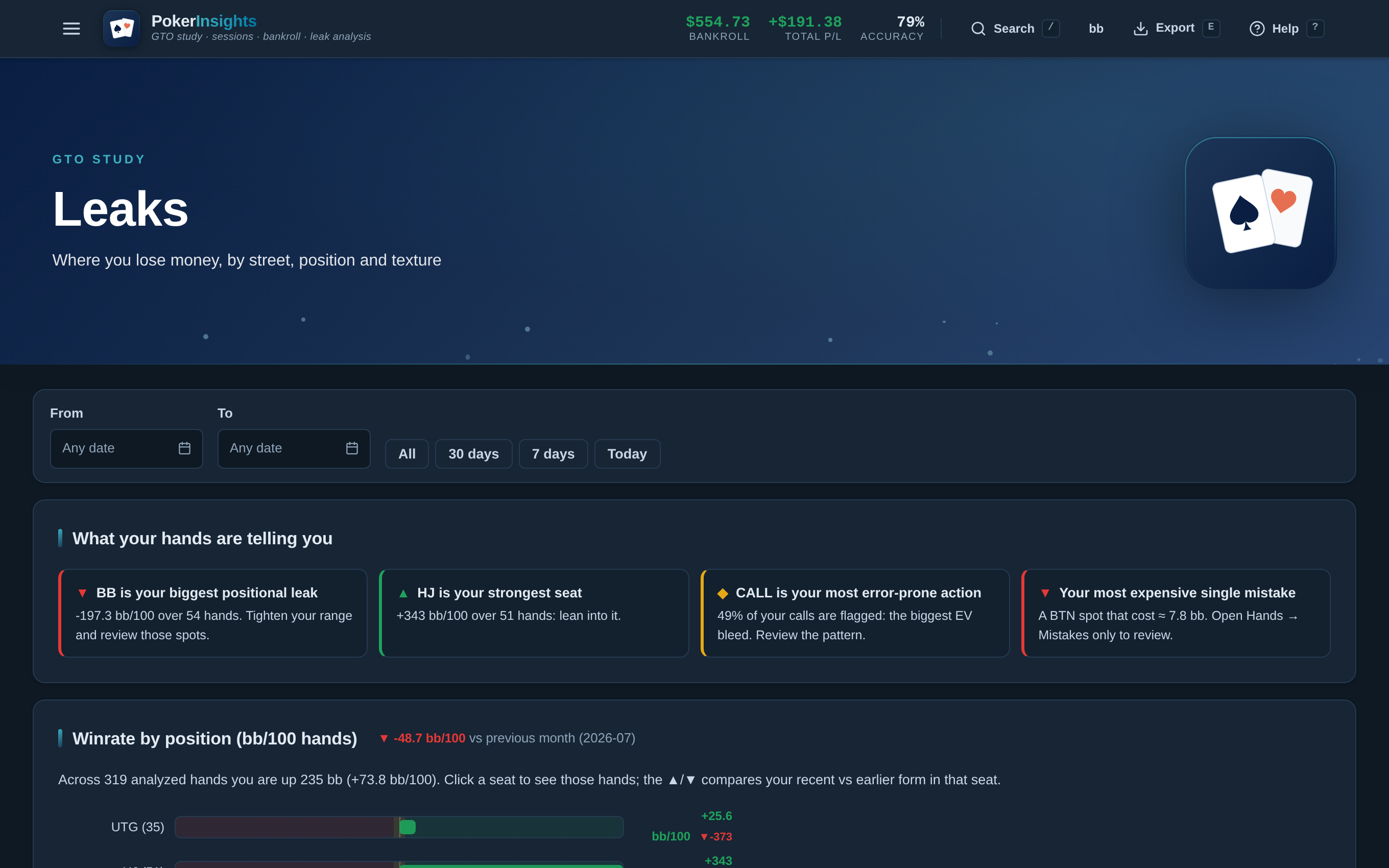Click the 79% accuracy value

click(x=911, y=22)
